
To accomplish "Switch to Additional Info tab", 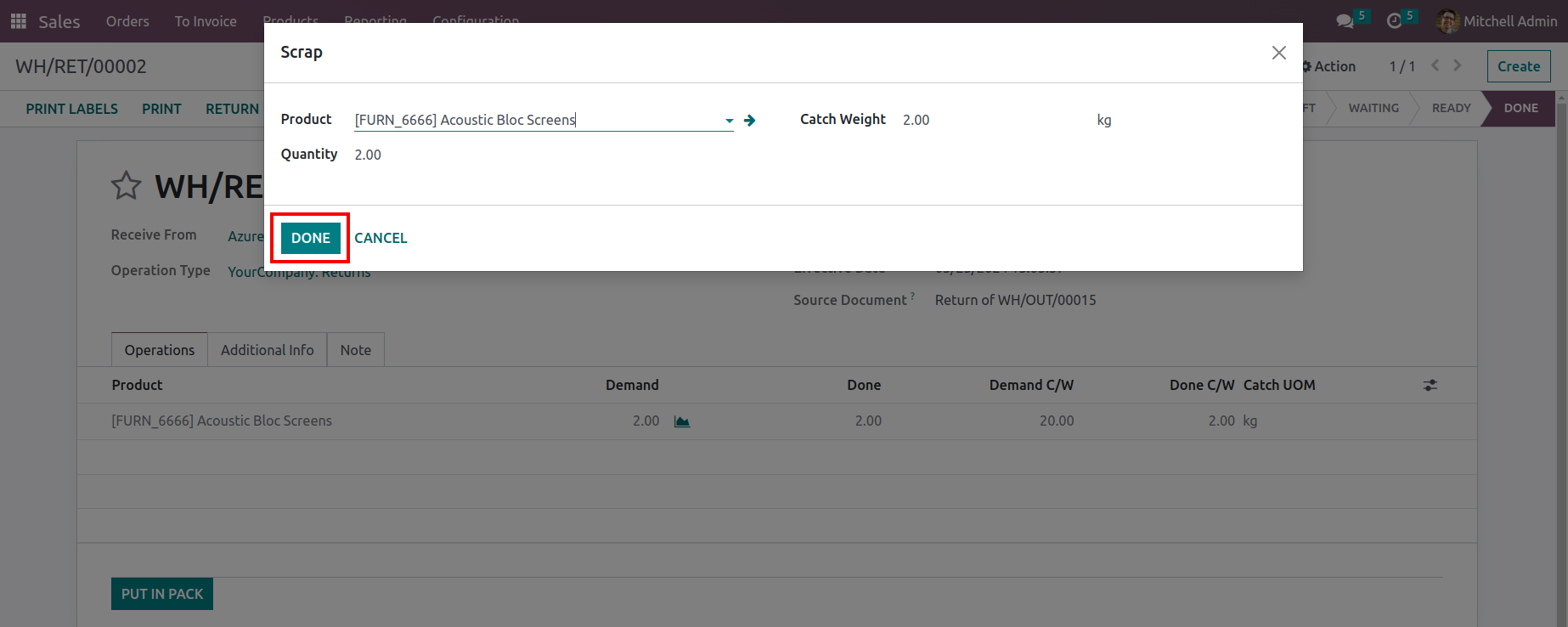I will pos(268,350).
